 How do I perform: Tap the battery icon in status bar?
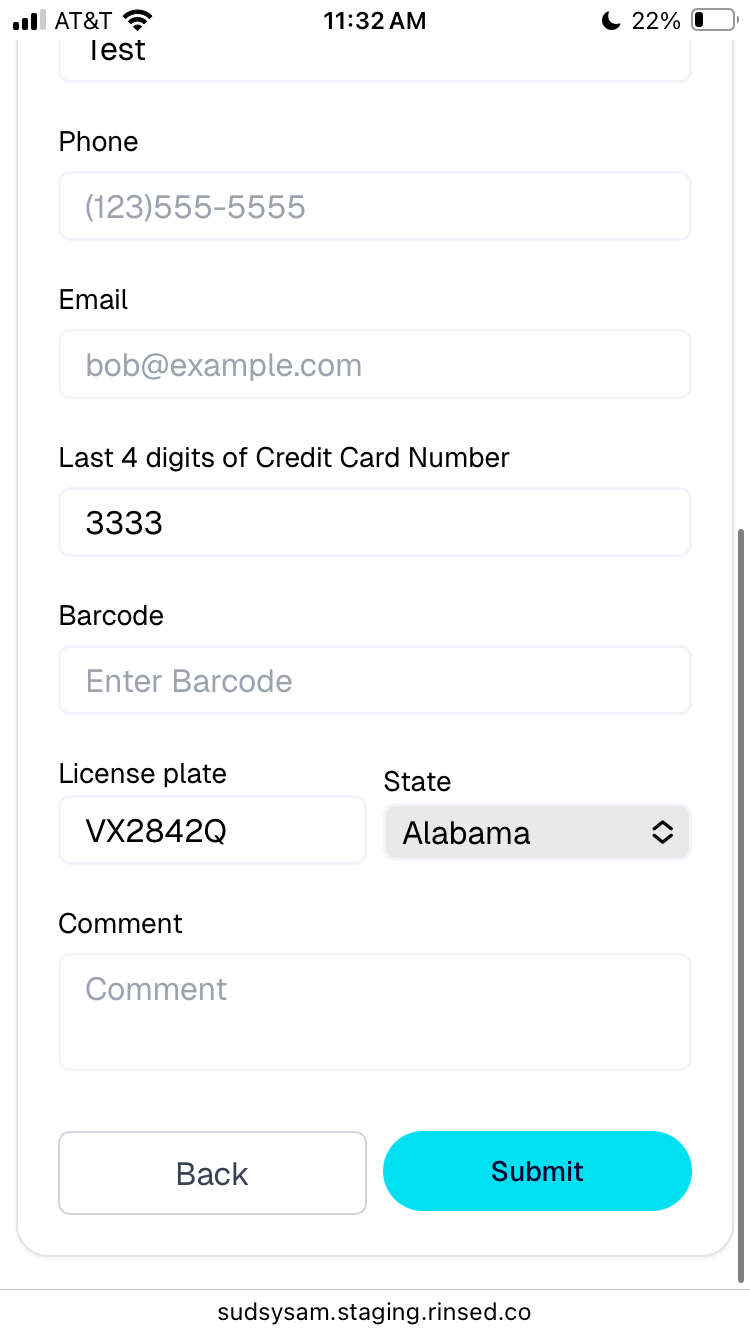click(713, 20)
